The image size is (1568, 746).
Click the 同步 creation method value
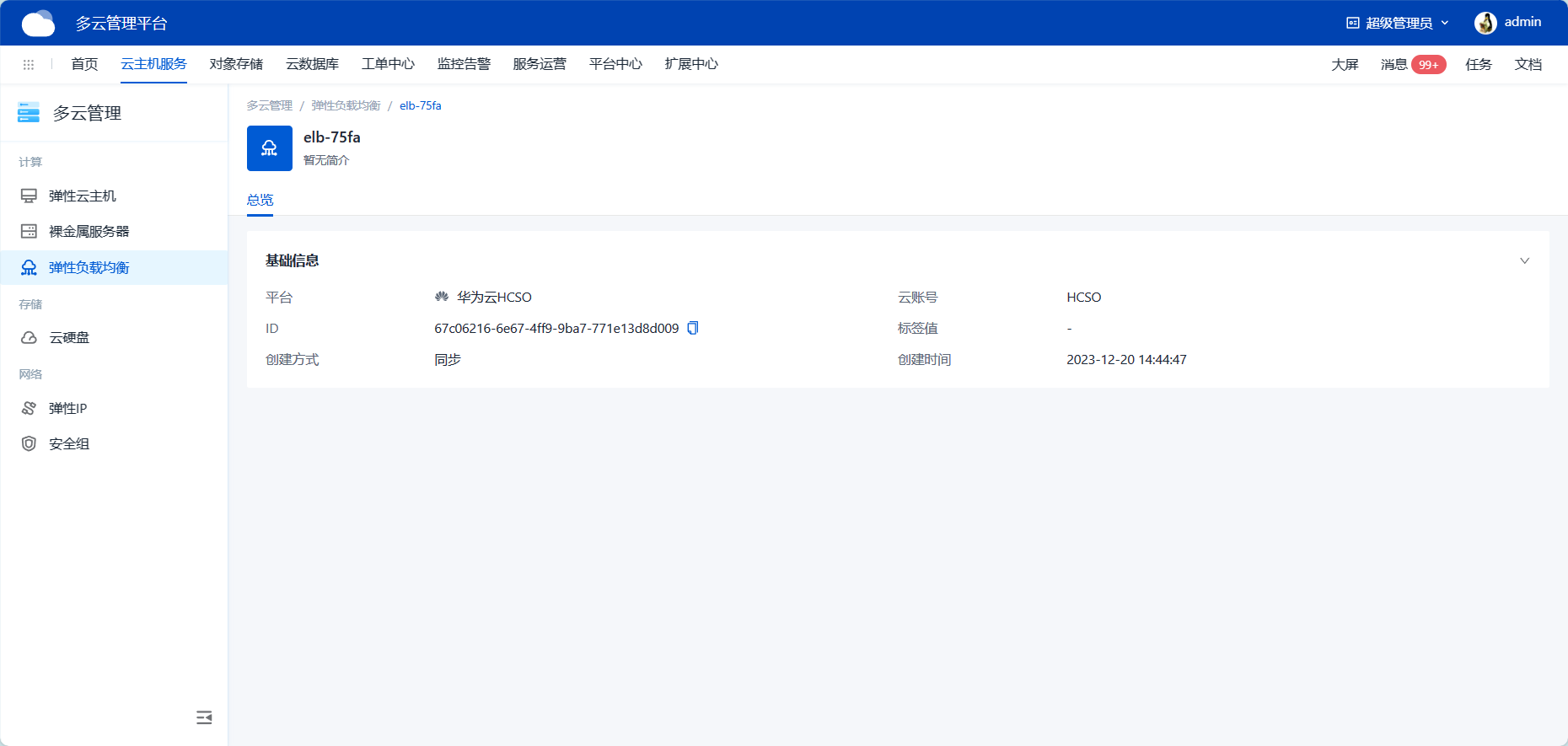tap(448, 359)
